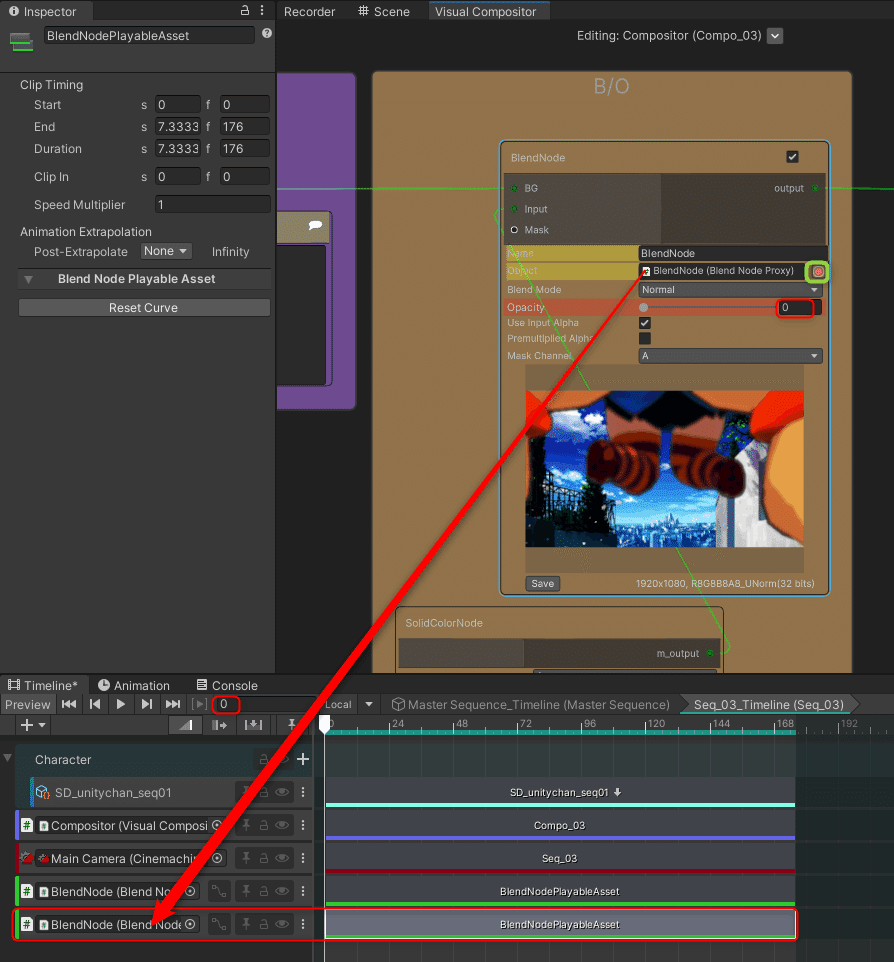The width and height of the screenshot is (894, 962).
Task: Click the Speed Multiplier field
Action: tap(212, 204)
